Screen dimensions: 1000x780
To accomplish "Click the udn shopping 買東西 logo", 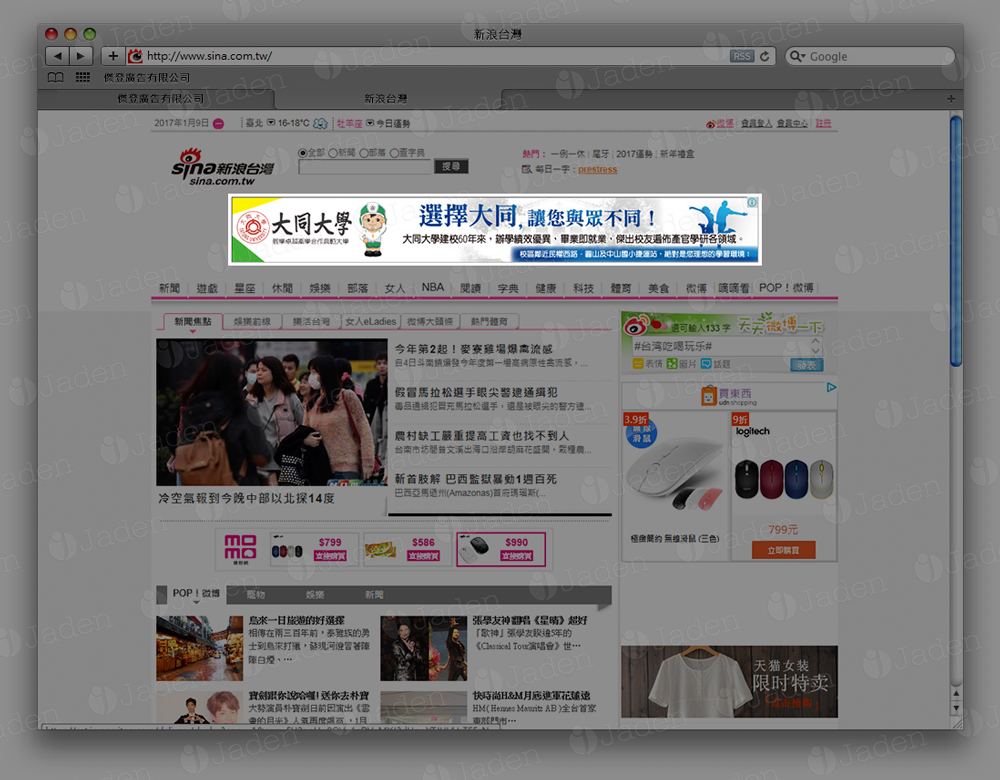I will [729, 396].
